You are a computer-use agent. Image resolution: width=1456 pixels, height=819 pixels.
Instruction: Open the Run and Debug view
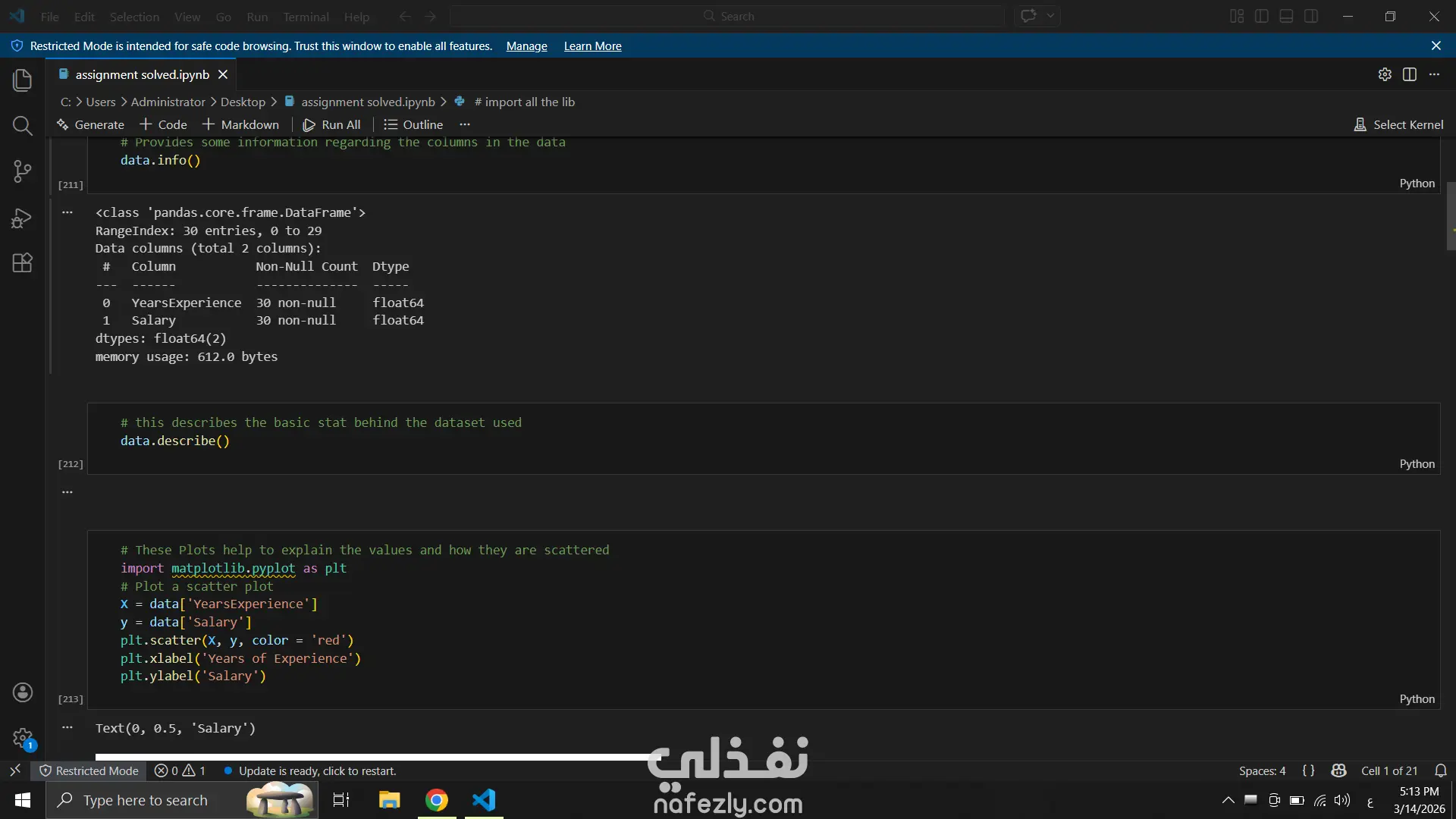22,218
